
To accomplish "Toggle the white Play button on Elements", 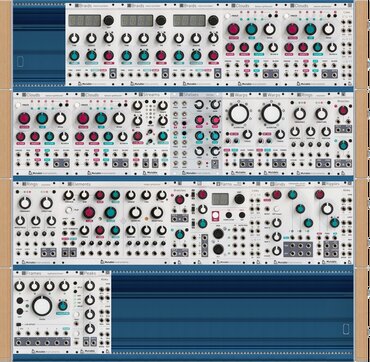I will 69,210.
